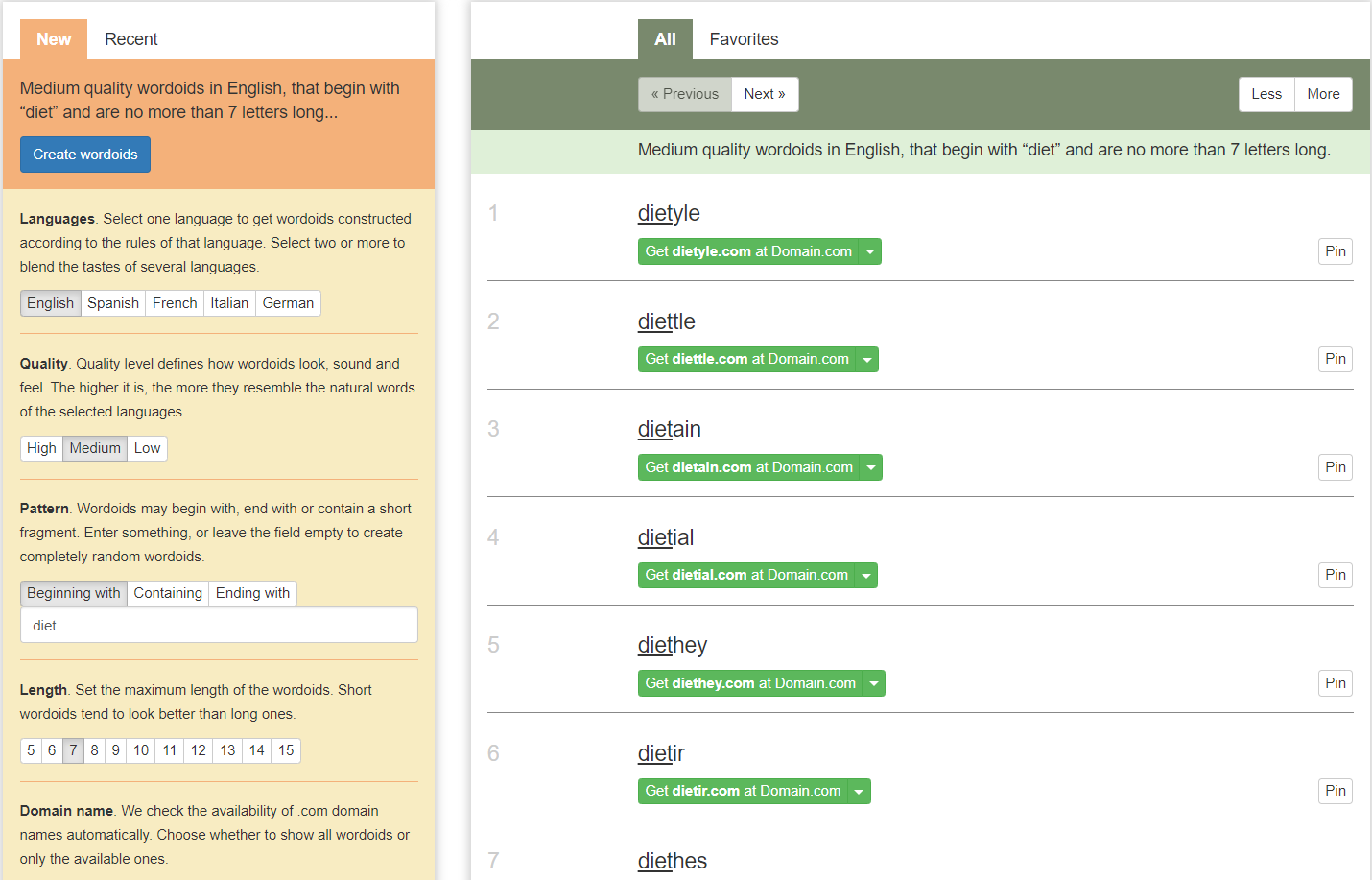Open the dietial wordoid link
The width and height of the screenshot is (1372, 880).
coord(666,537)
